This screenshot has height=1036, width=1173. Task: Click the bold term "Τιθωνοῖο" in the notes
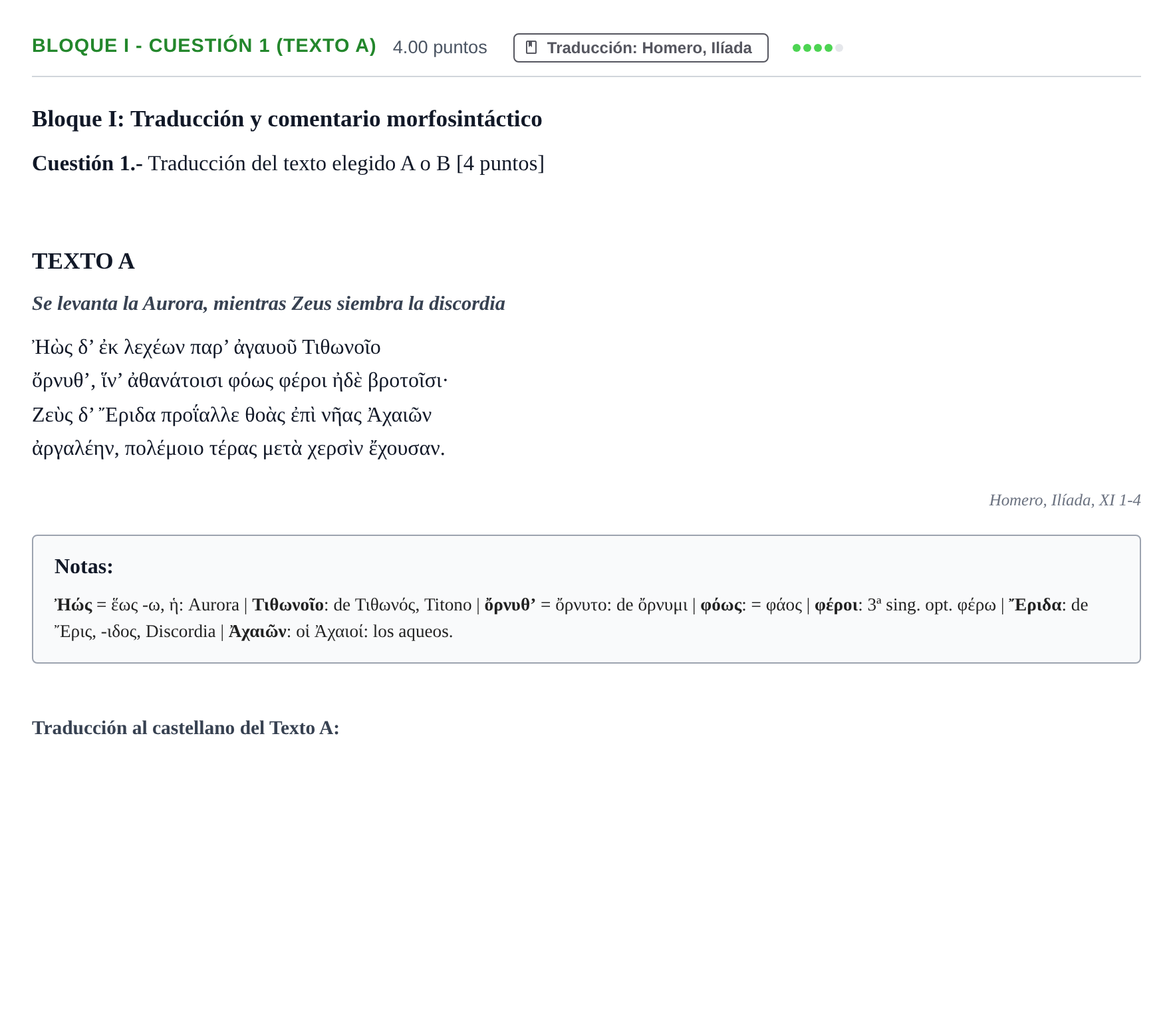pos(288,605)
